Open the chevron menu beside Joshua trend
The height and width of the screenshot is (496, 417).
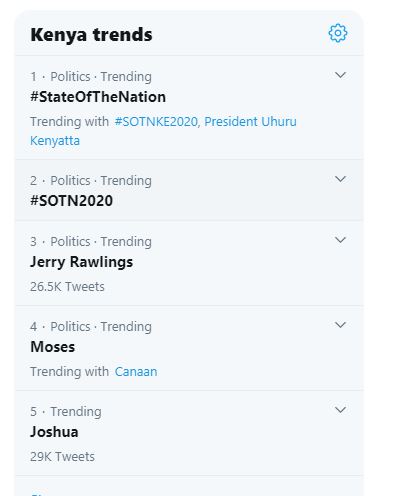[340, 410]
